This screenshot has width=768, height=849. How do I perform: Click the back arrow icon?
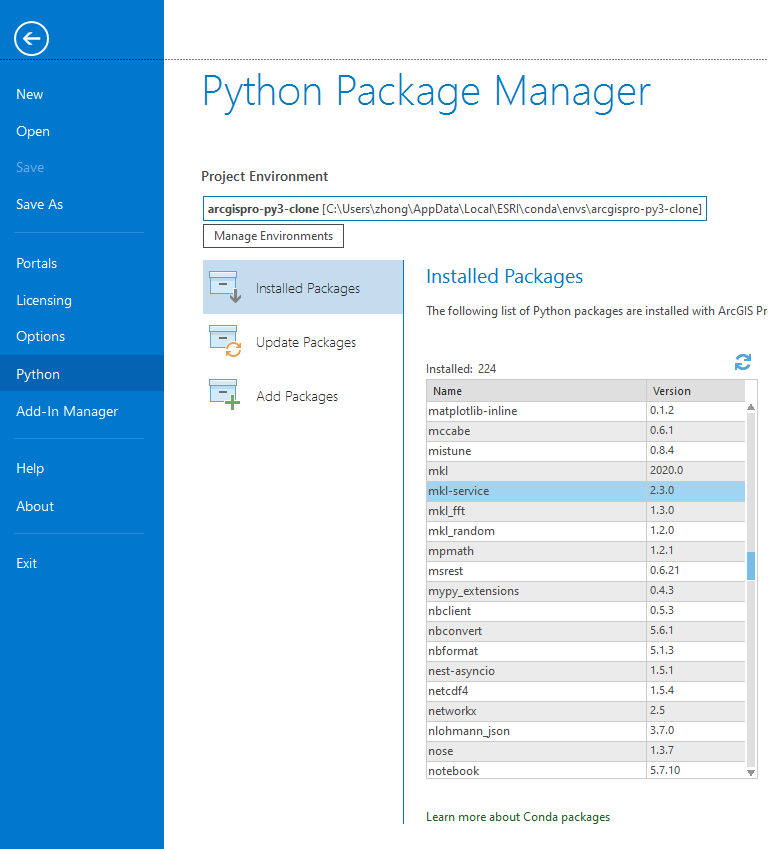coord(31,39)
